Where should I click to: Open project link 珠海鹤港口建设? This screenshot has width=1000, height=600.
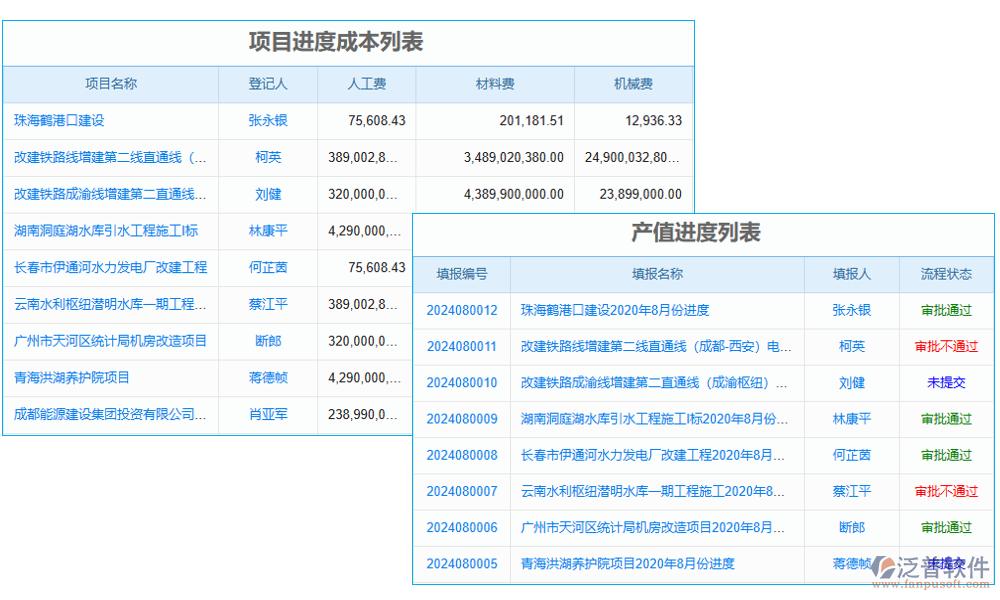pyautogui.click(x=59, y=121)
